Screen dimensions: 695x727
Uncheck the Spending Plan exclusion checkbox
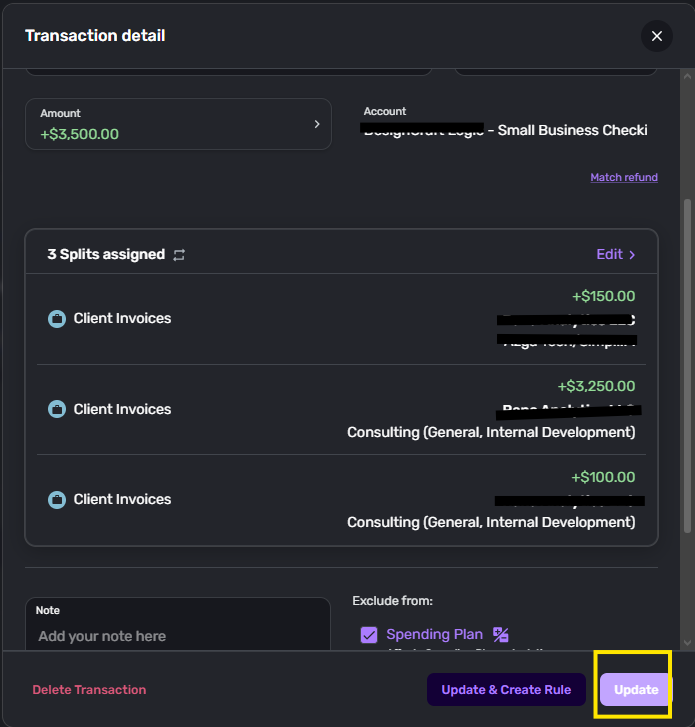click(369, 634)
